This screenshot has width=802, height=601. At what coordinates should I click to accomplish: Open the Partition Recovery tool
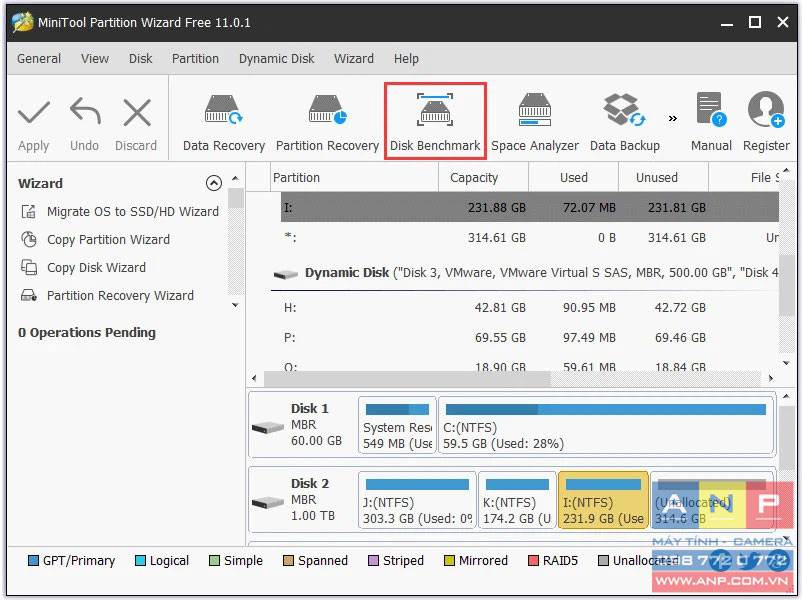point(327,122)
